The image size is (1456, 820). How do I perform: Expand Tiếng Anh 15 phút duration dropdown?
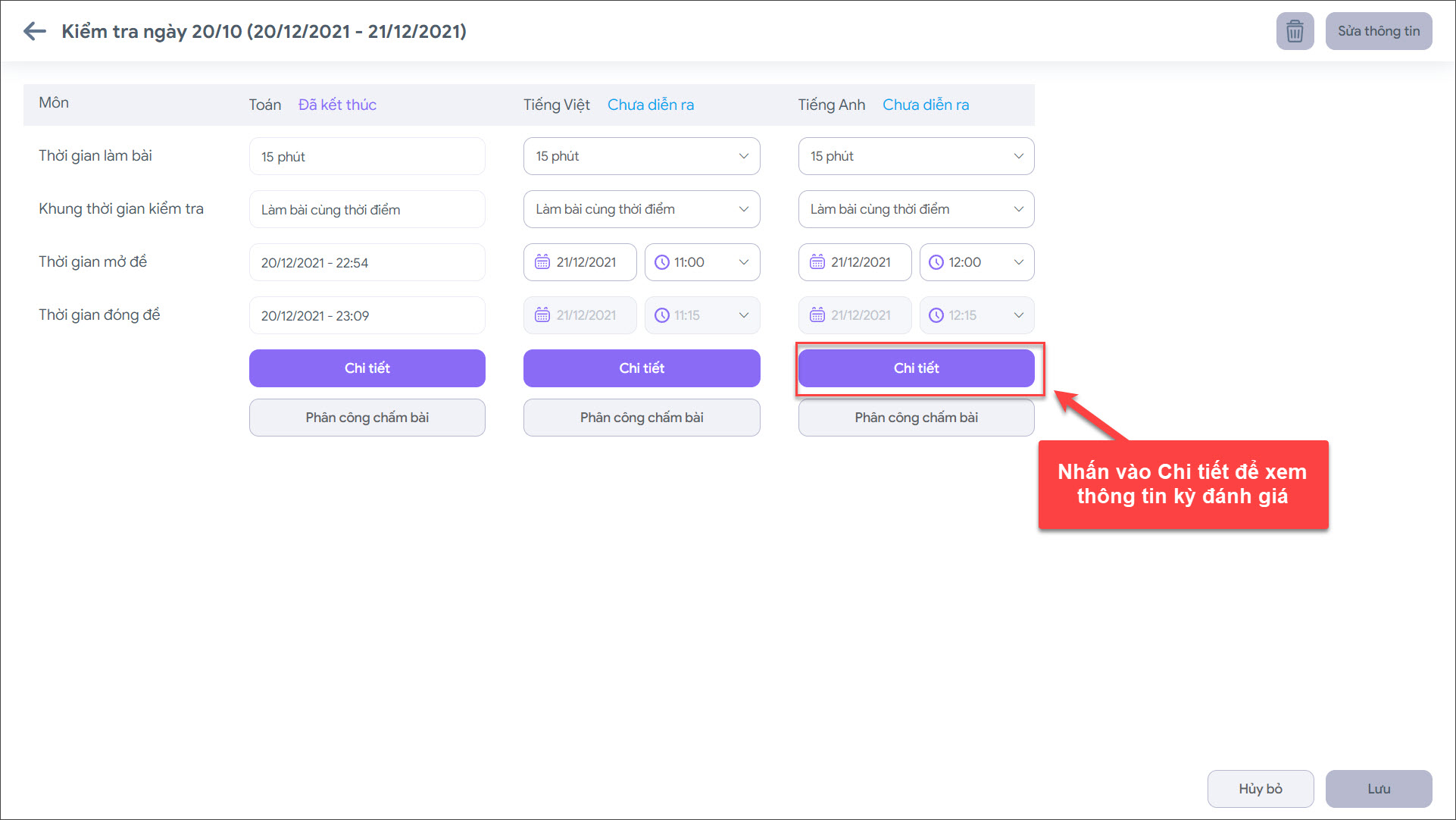pos(1018,156)
